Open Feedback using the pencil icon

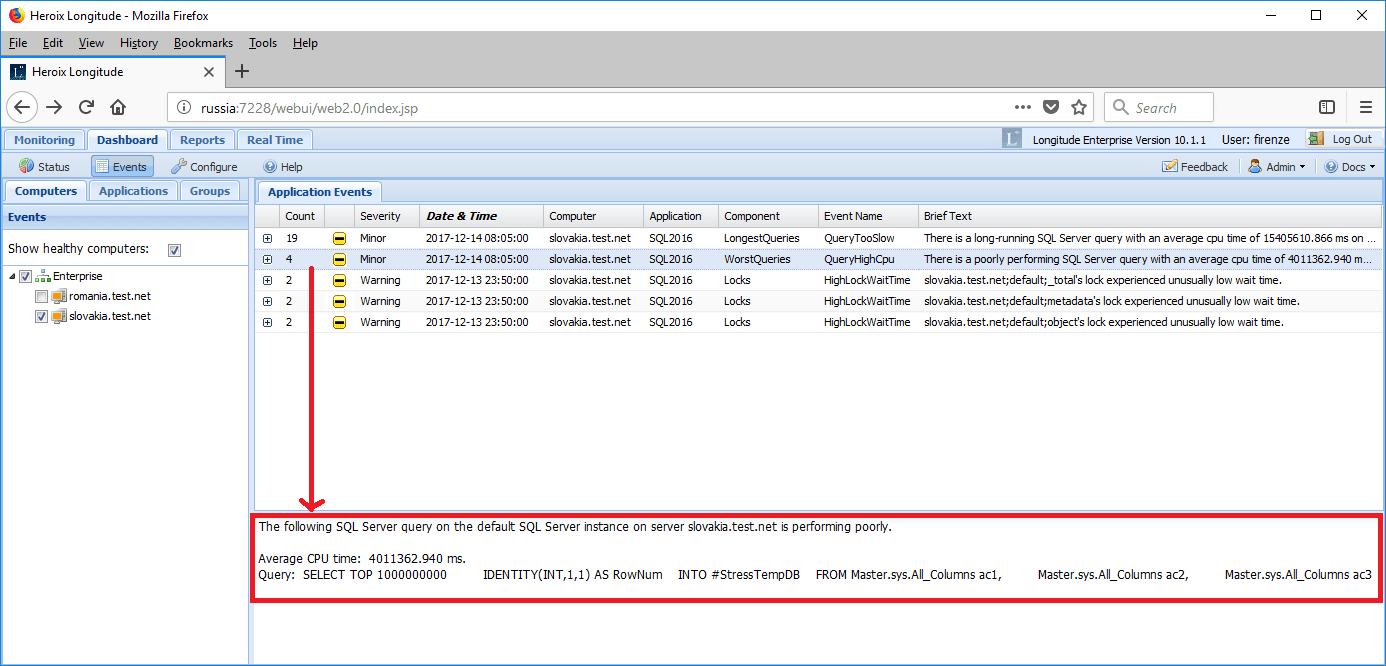(x=1171, y=166)
